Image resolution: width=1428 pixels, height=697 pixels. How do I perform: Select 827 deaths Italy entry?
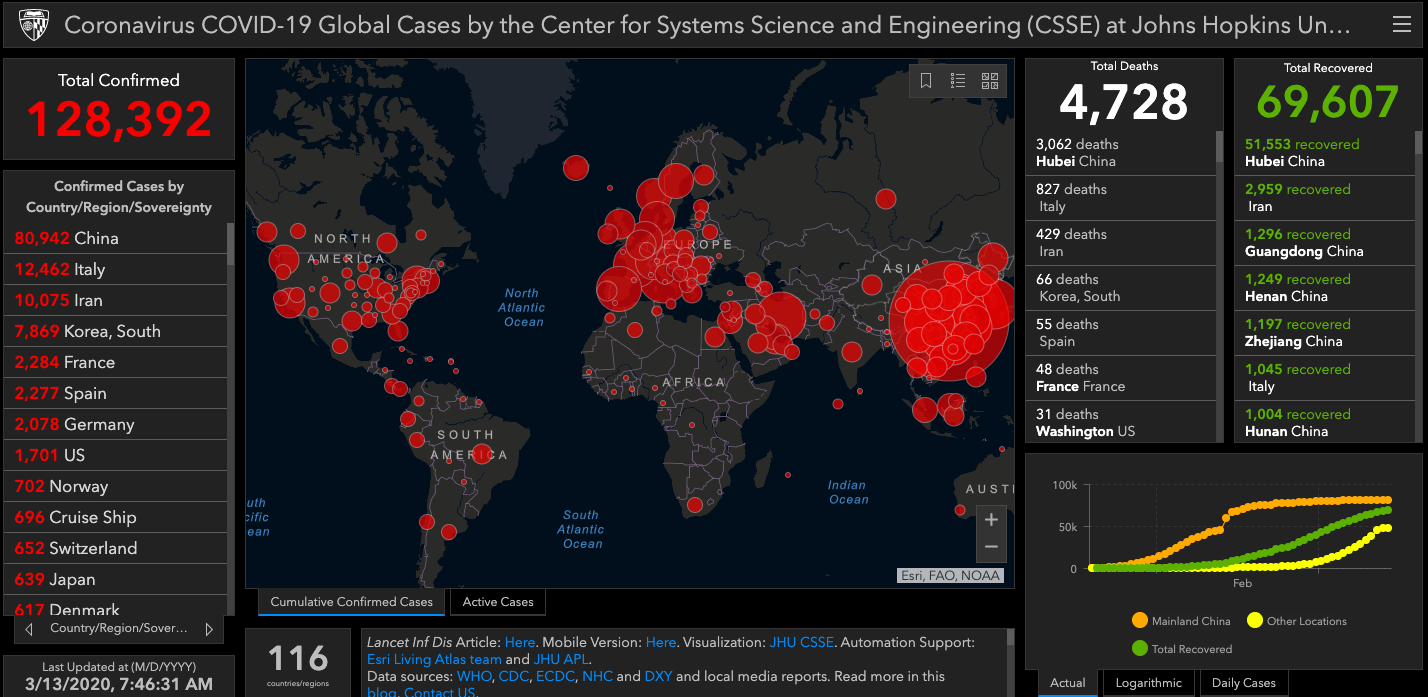[1120, 198]
